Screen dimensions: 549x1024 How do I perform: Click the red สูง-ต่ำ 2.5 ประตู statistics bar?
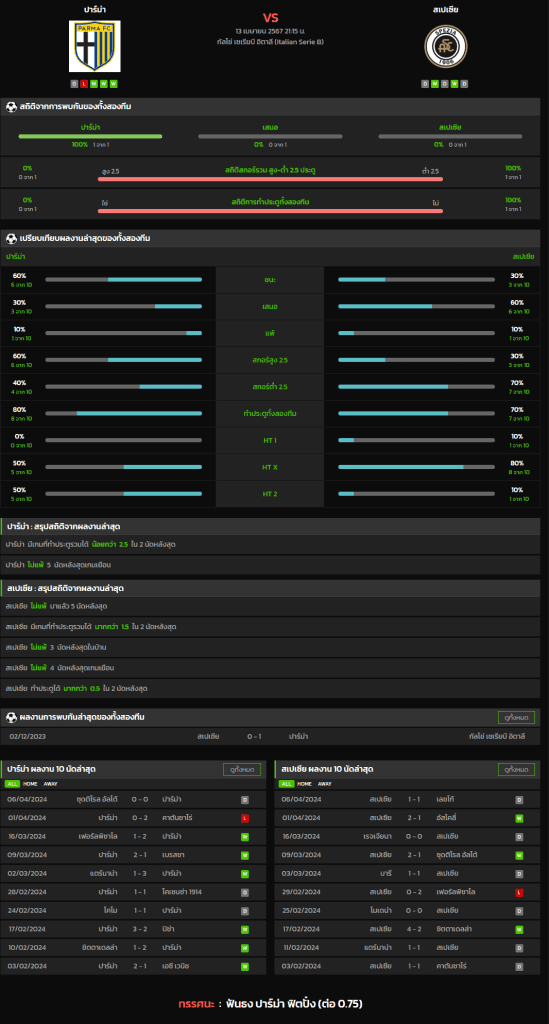[270, 179]
